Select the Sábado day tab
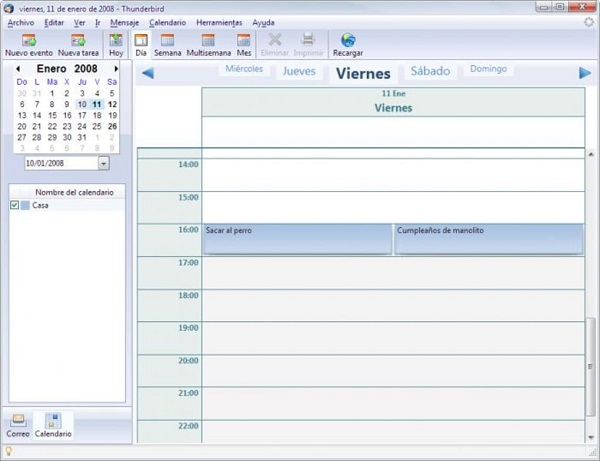 [430, 71]
